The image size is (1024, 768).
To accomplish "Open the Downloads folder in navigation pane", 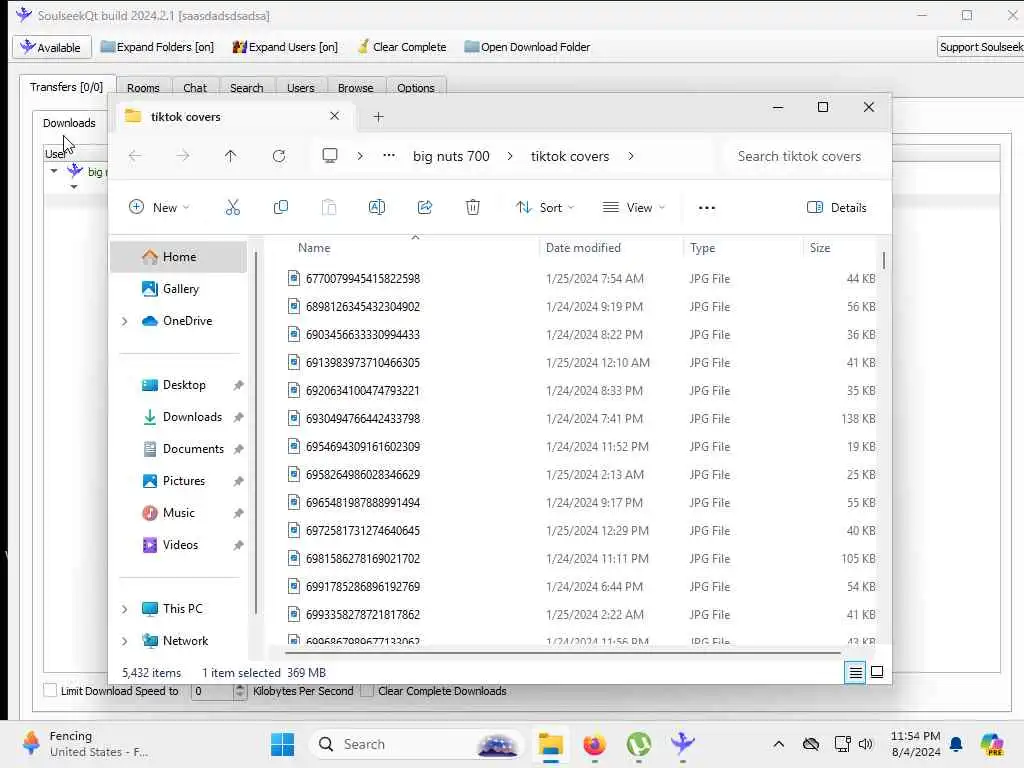I will [192, 417].
